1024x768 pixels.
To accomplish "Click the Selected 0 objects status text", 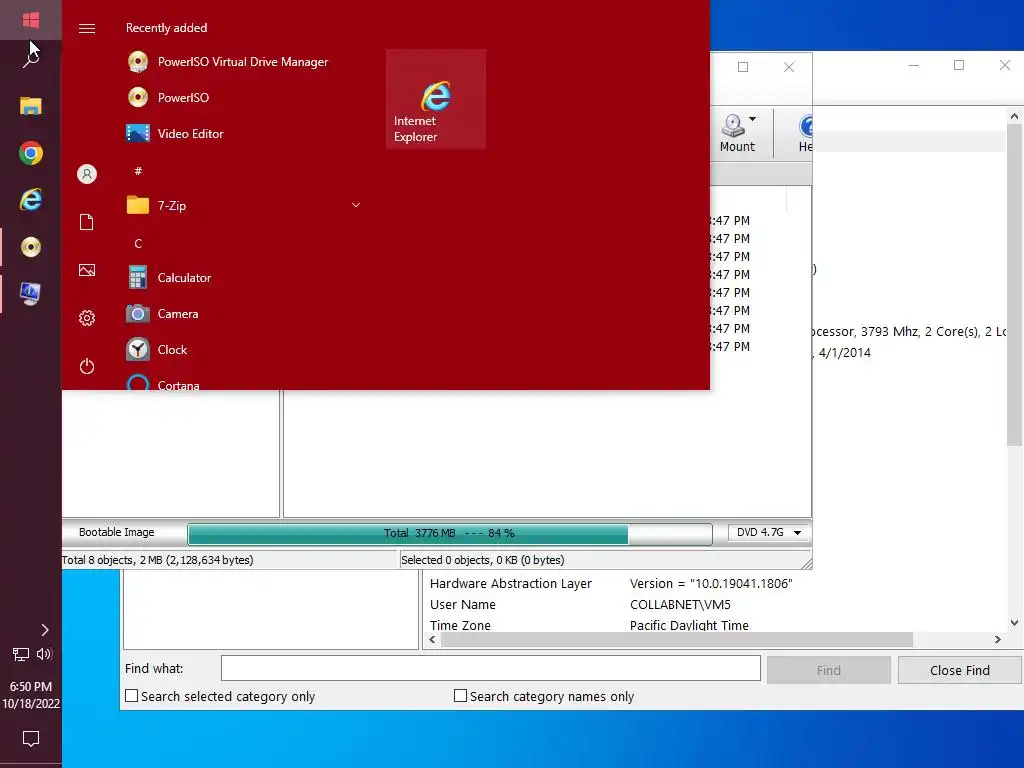I will point(483,560).
